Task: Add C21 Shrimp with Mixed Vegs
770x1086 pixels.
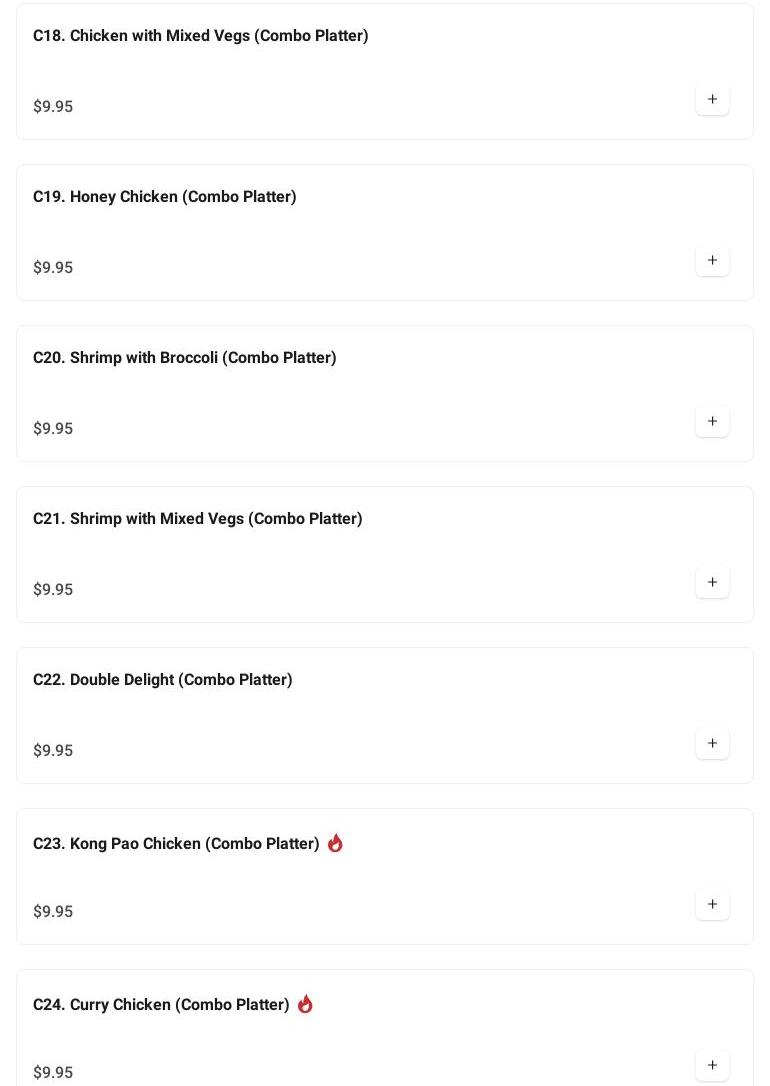Action: 712,583
